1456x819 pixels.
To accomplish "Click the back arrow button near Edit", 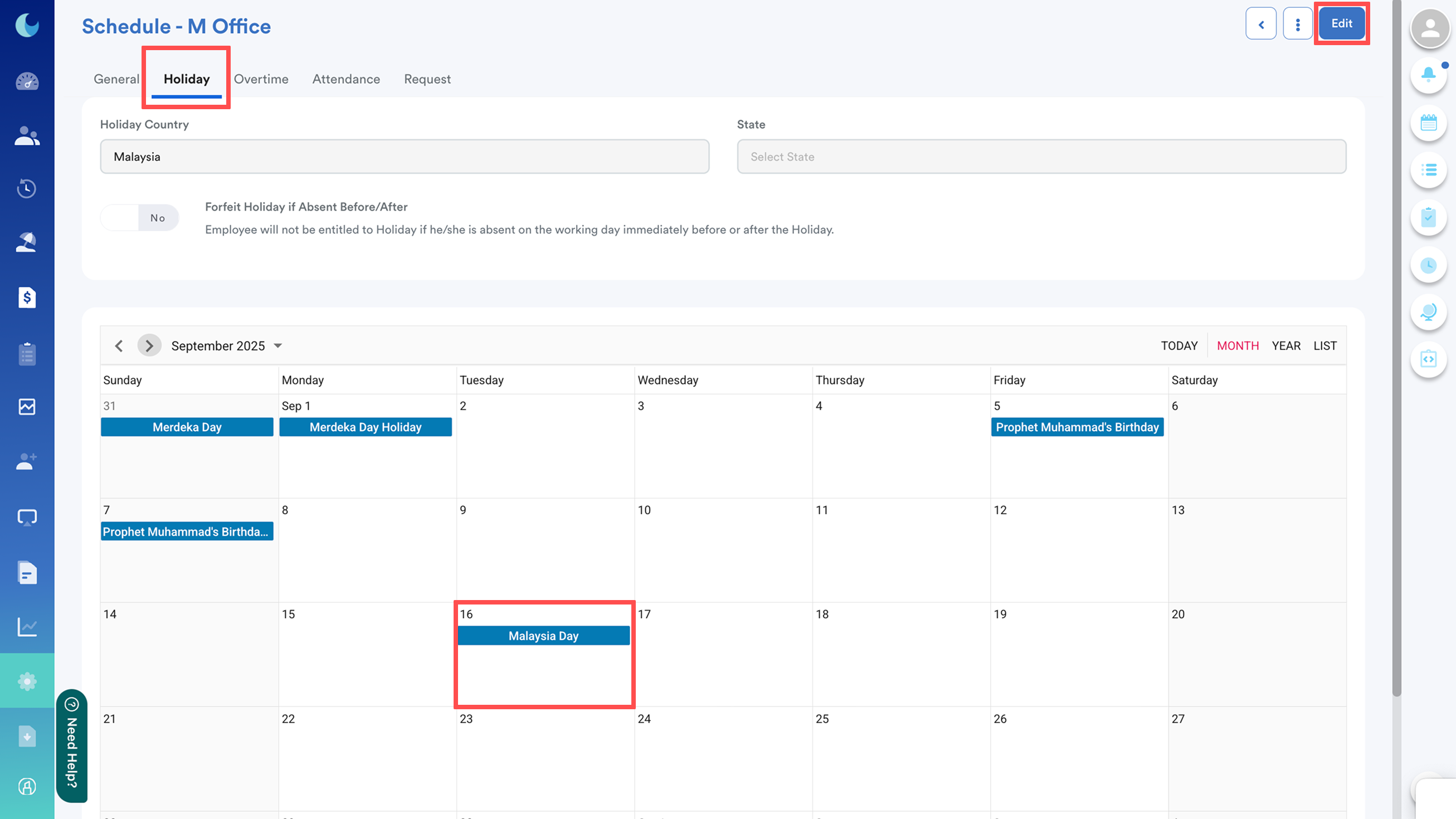I will (x=1260, y=24).
